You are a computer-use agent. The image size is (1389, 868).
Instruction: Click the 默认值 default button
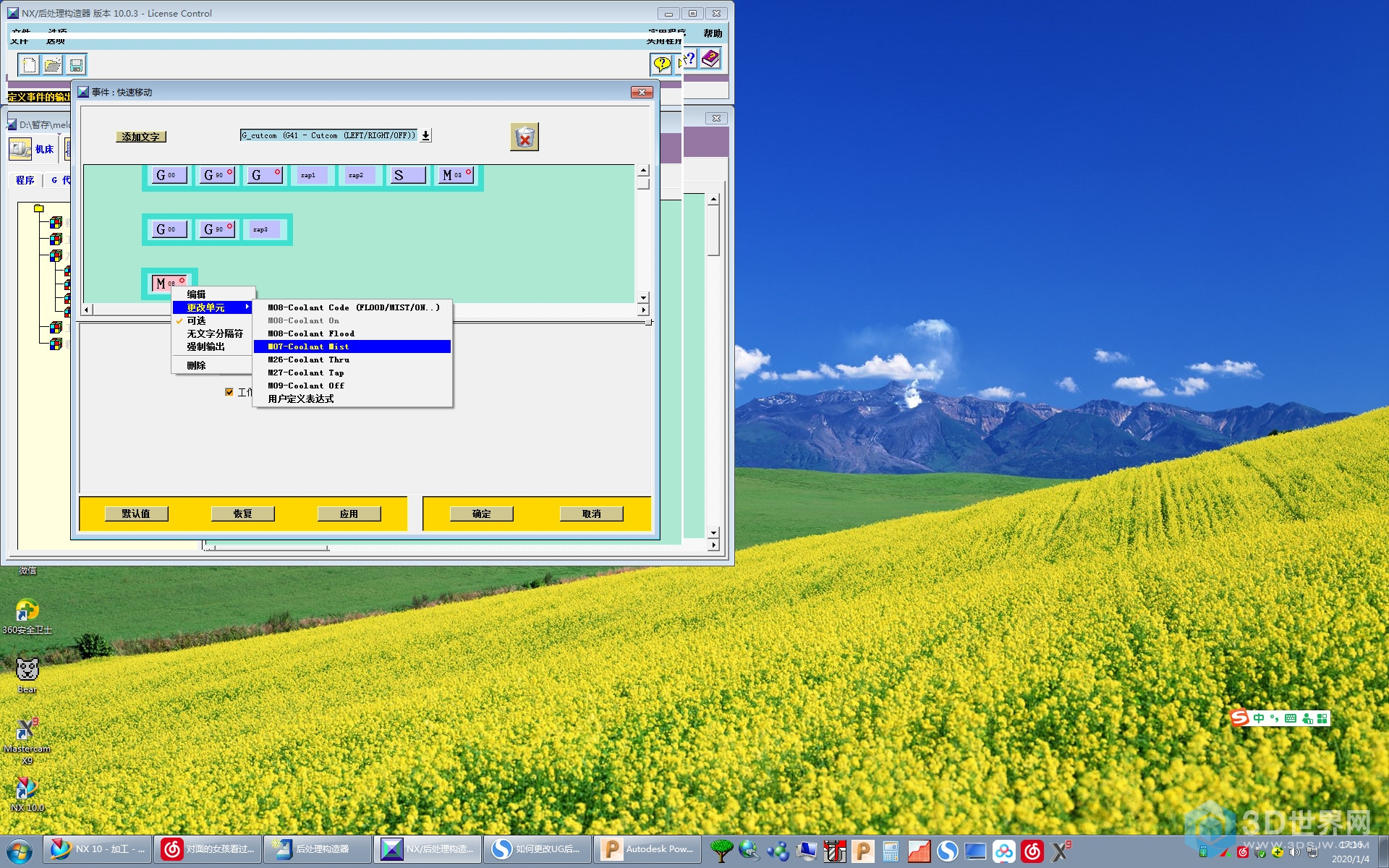pos(136,514)
